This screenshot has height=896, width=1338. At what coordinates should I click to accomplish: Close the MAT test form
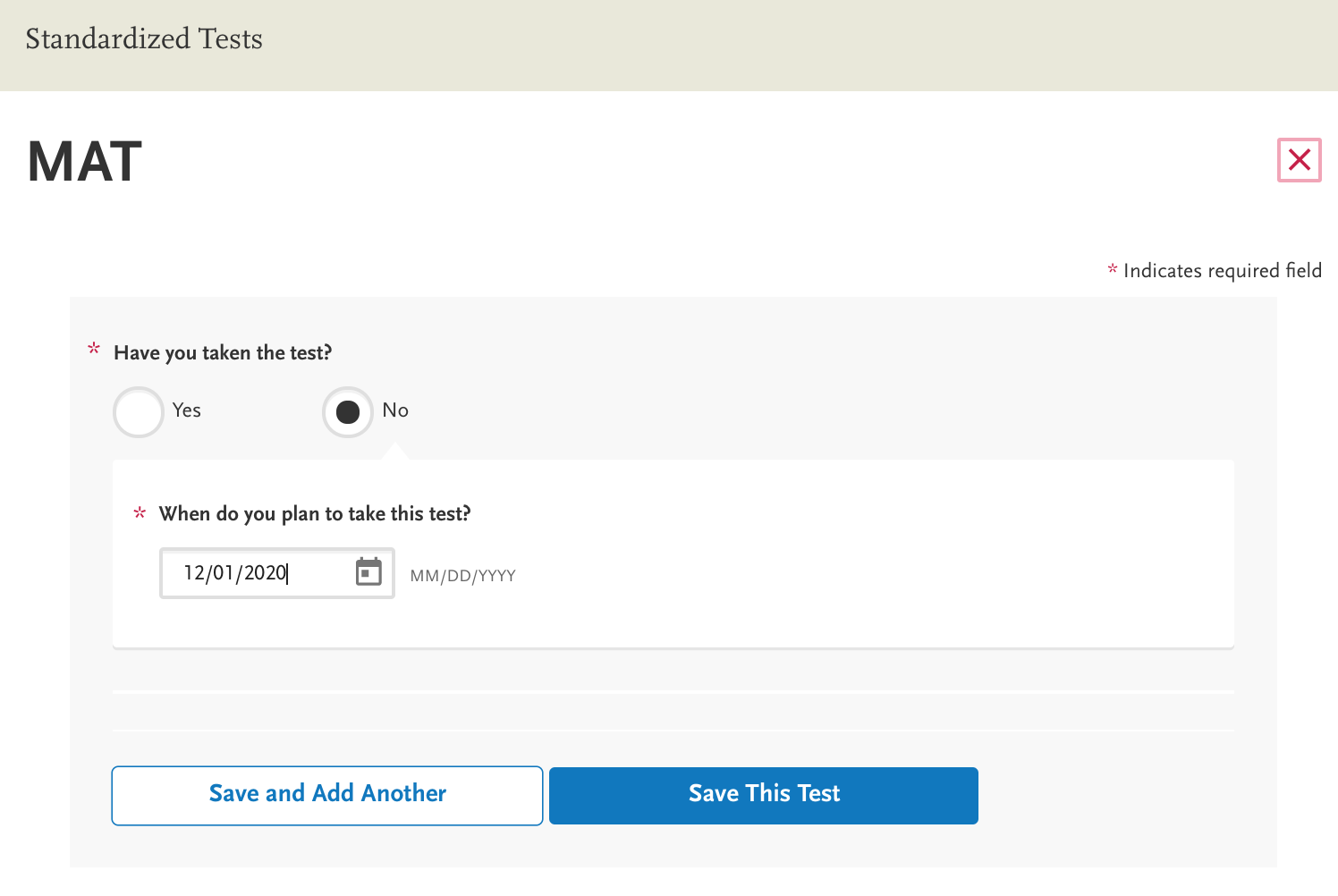[x=1299, y=161]
